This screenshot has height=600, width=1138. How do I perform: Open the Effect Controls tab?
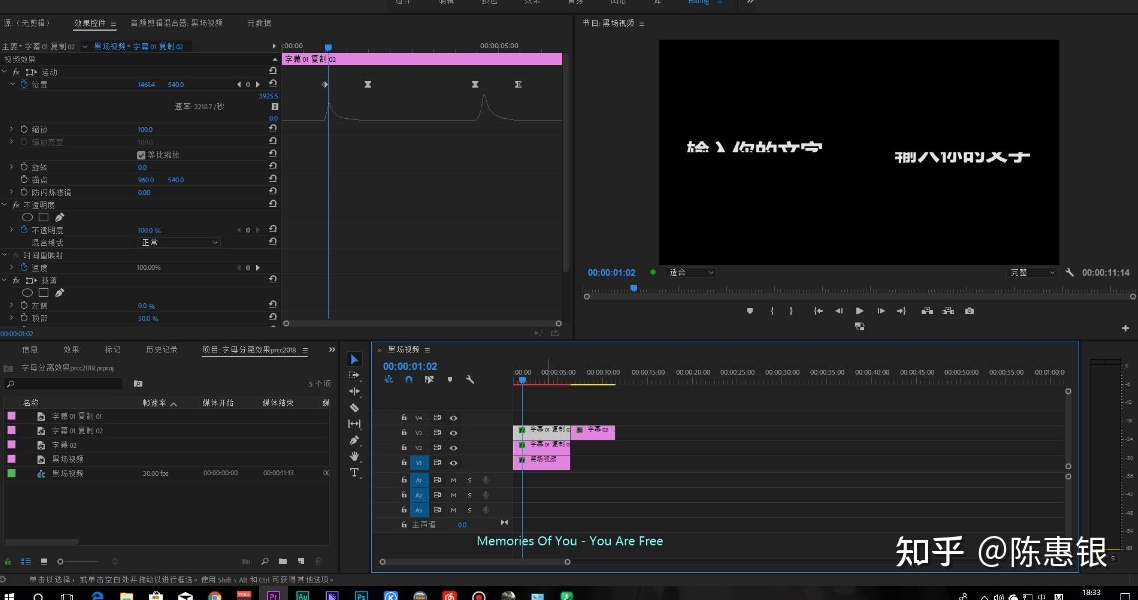click(91, 23)
